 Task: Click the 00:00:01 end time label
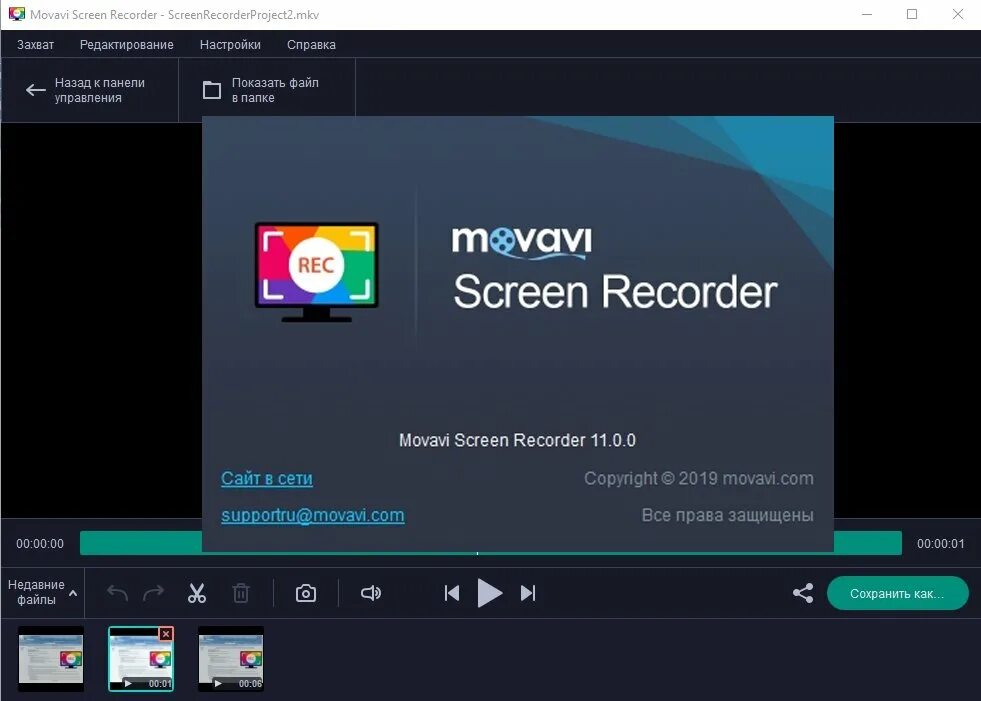pos(941,543)
